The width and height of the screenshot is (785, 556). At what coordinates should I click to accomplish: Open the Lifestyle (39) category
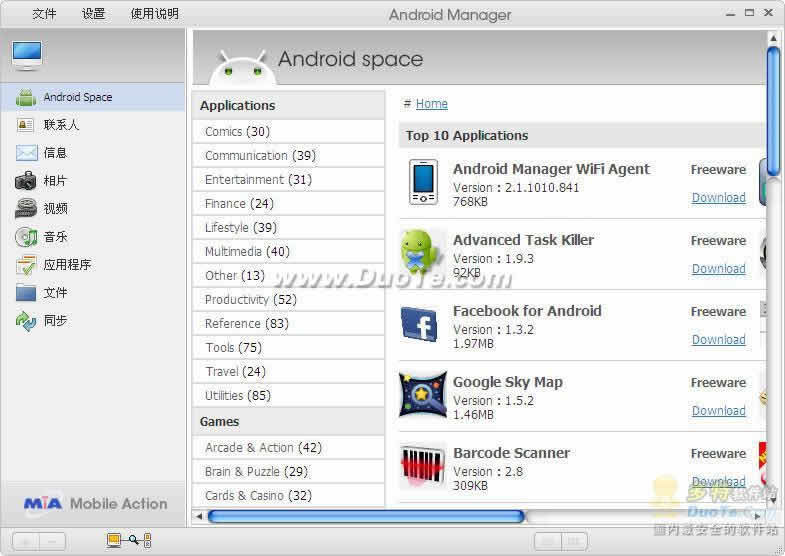[x=288, y=228]
